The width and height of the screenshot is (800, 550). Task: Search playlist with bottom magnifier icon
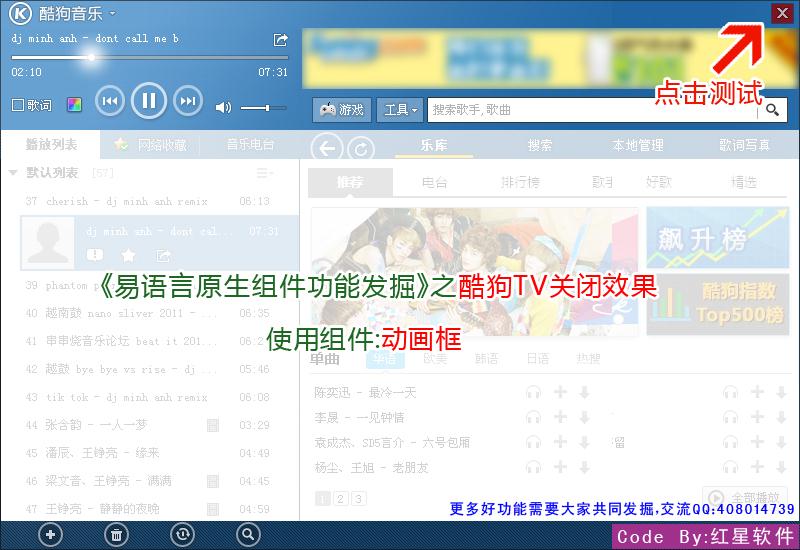tap(248, 535)
